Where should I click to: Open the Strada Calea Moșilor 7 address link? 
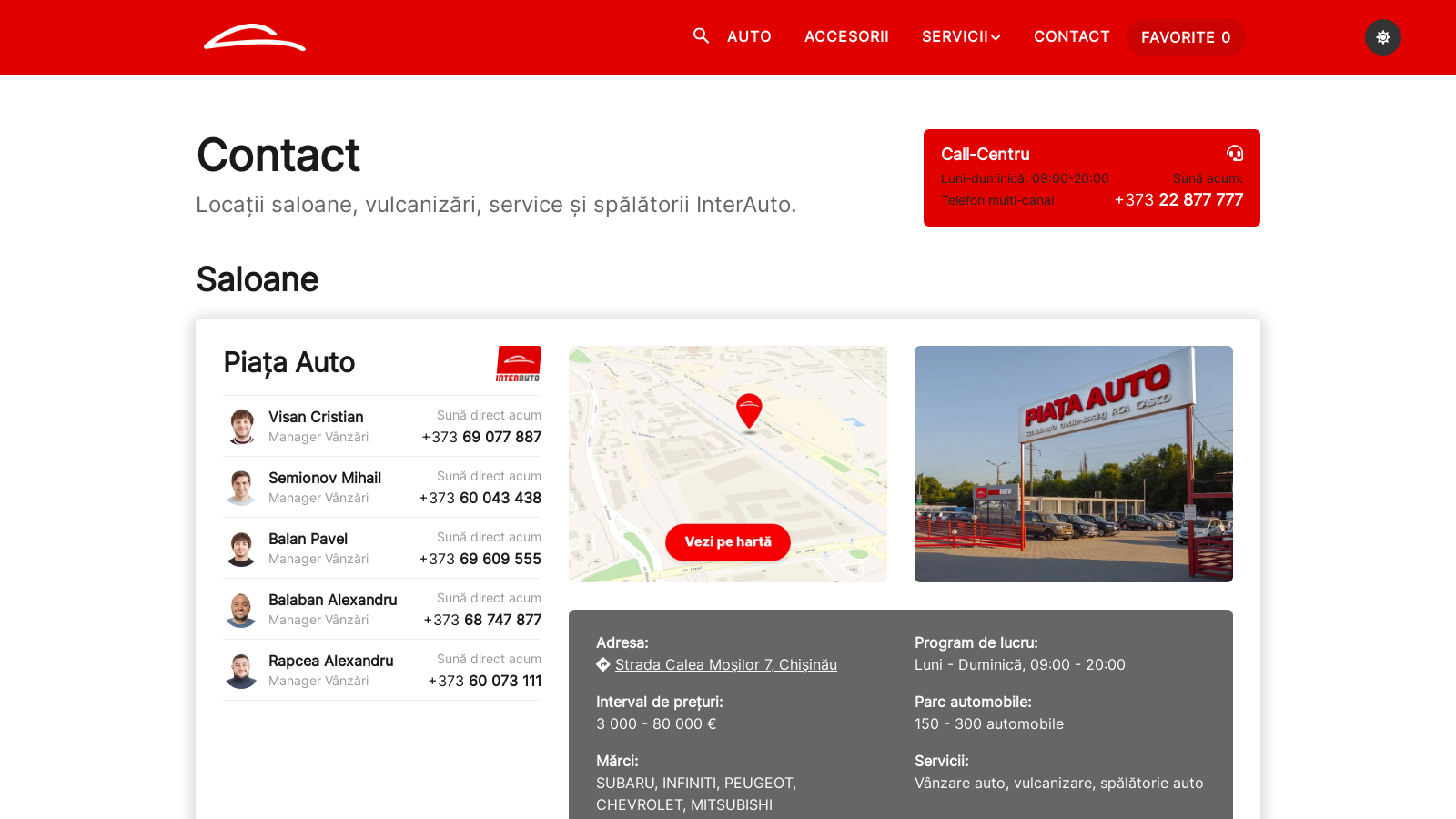click(726, 664)
